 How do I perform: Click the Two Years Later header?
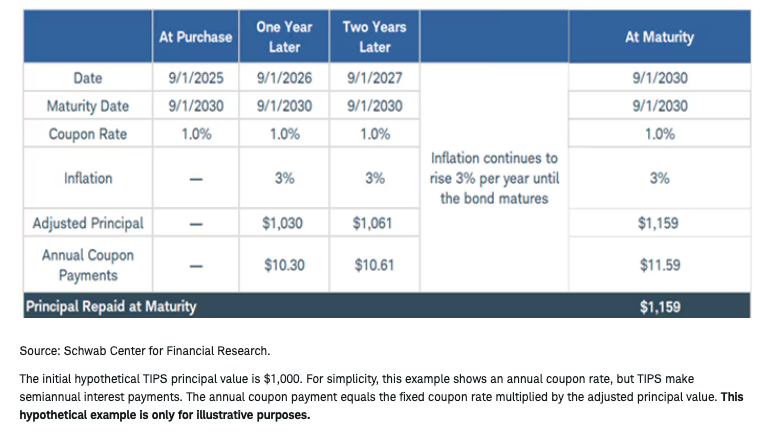[374, 37]
